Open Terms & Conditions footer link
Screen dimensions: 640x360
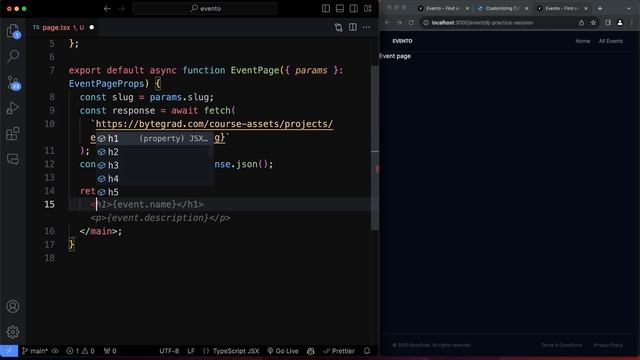(561, 345)
